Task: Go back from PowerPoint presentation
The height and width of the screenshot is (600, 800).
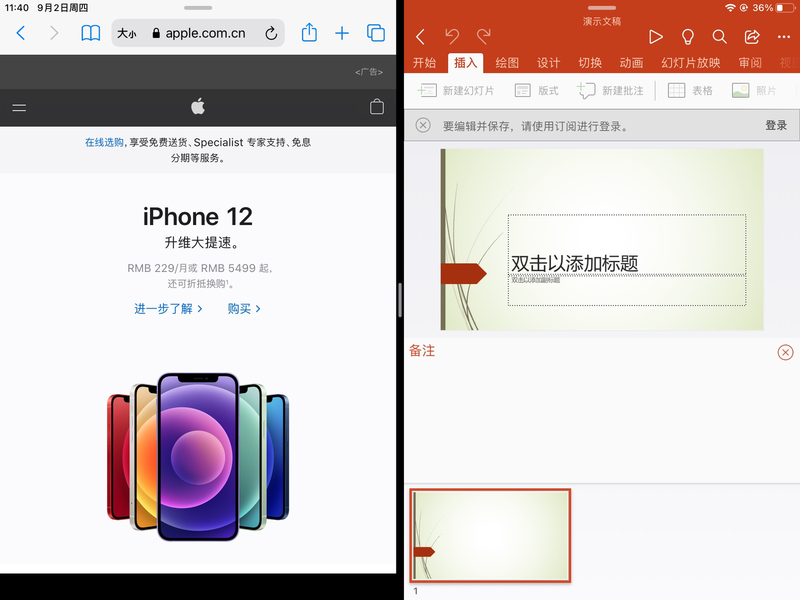Action: pos(420,37)
